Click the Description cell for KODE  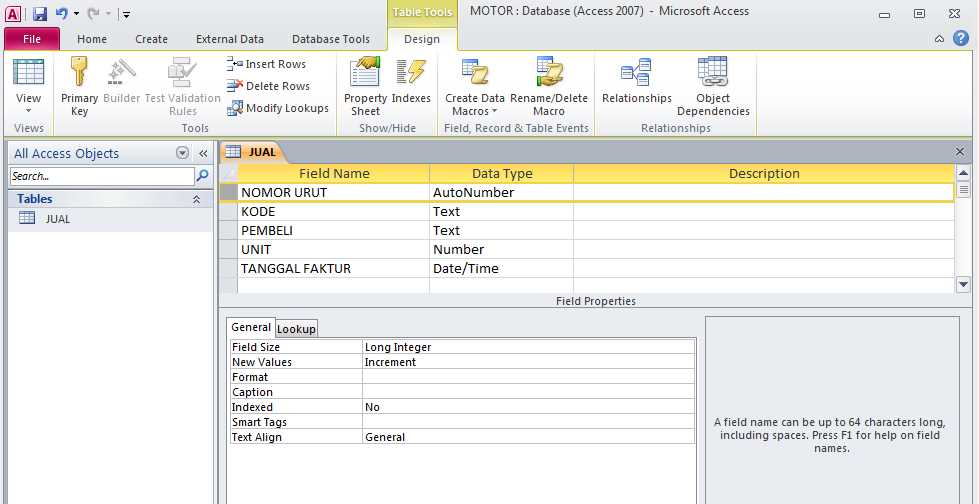764,211
